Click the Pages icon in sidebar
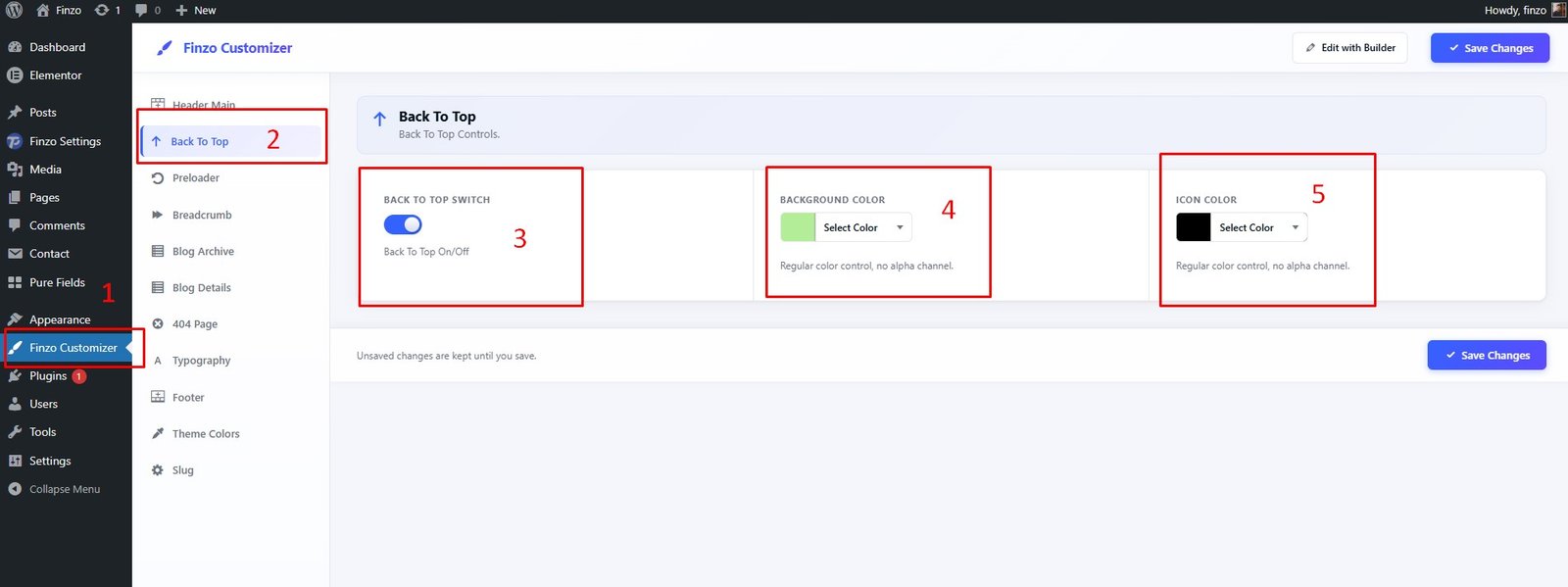 coord(15,197)
